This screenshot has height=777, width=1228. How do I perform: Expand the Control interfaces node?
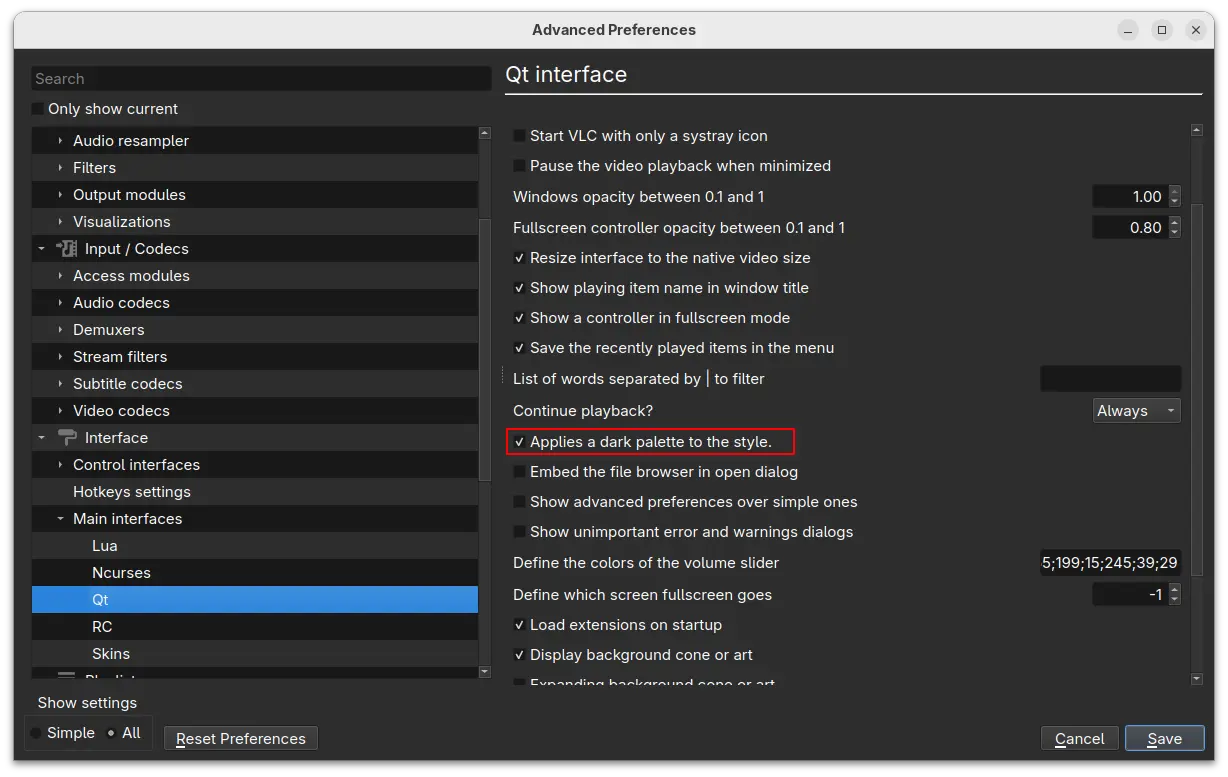coord(60,465)
